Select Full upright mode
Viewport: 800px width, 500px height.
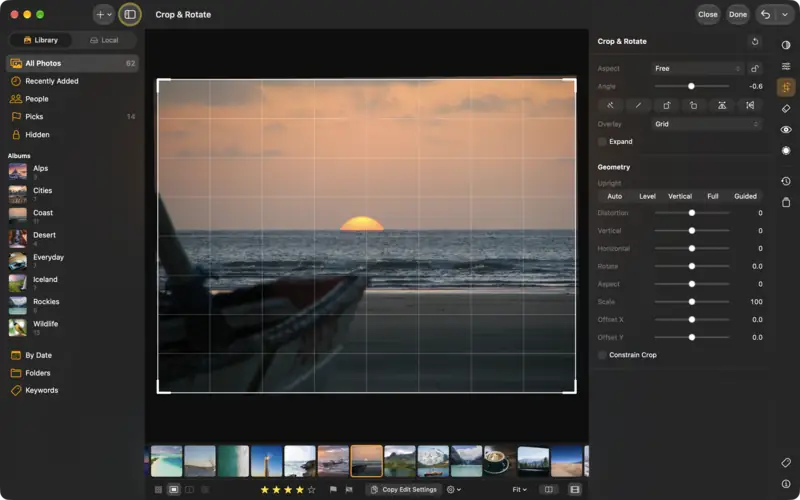713,196
